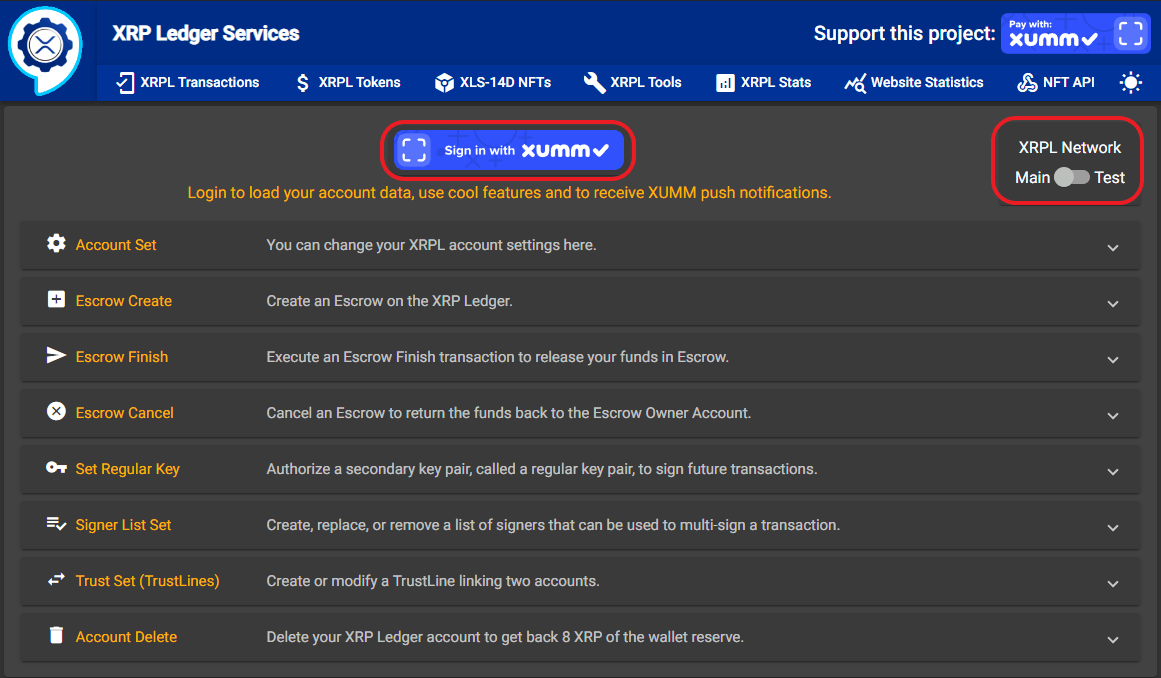Expand the Signer List Set panel chevron
The height and width of the screenshot is (678, 1161).
point(1113,528)
